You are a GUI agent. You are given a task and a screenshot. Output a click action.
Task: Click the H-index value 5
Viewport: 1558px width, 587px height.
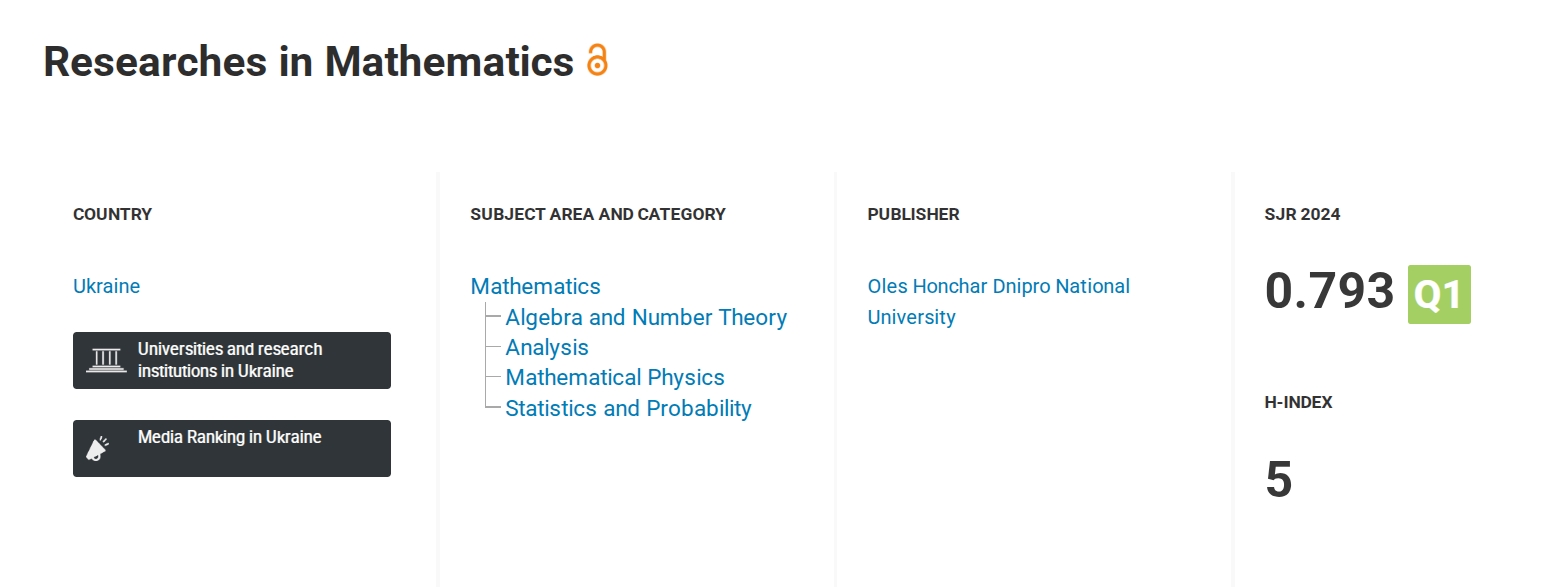click(1279, 480)
